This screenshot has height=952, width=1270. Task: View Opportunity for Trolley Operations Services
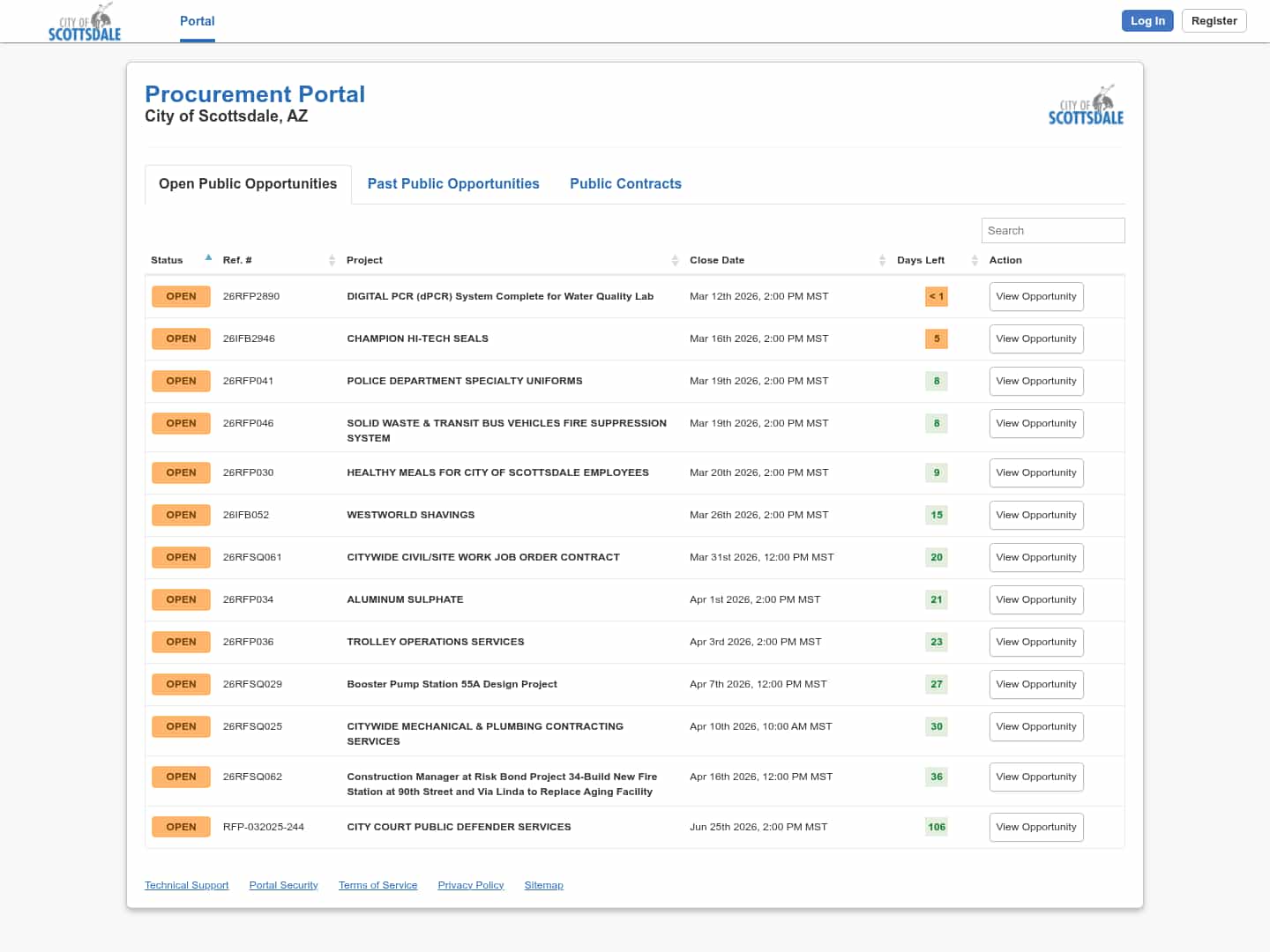tap(1035, 642)
